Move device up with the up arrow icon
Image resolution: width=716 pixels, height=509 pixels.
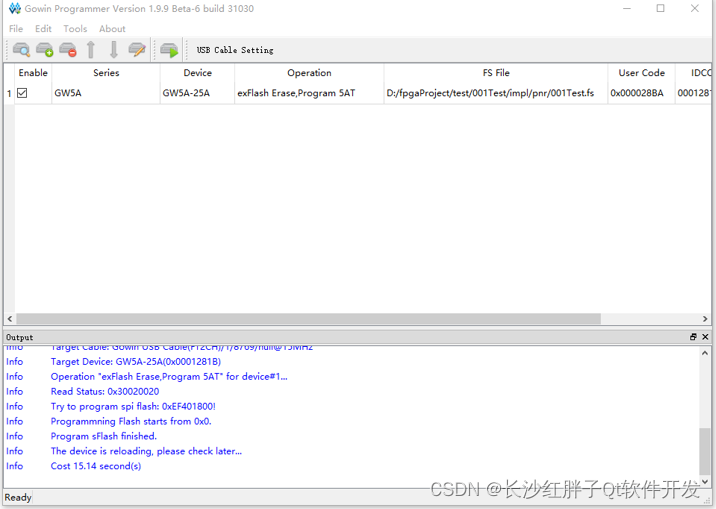[91, 49]
